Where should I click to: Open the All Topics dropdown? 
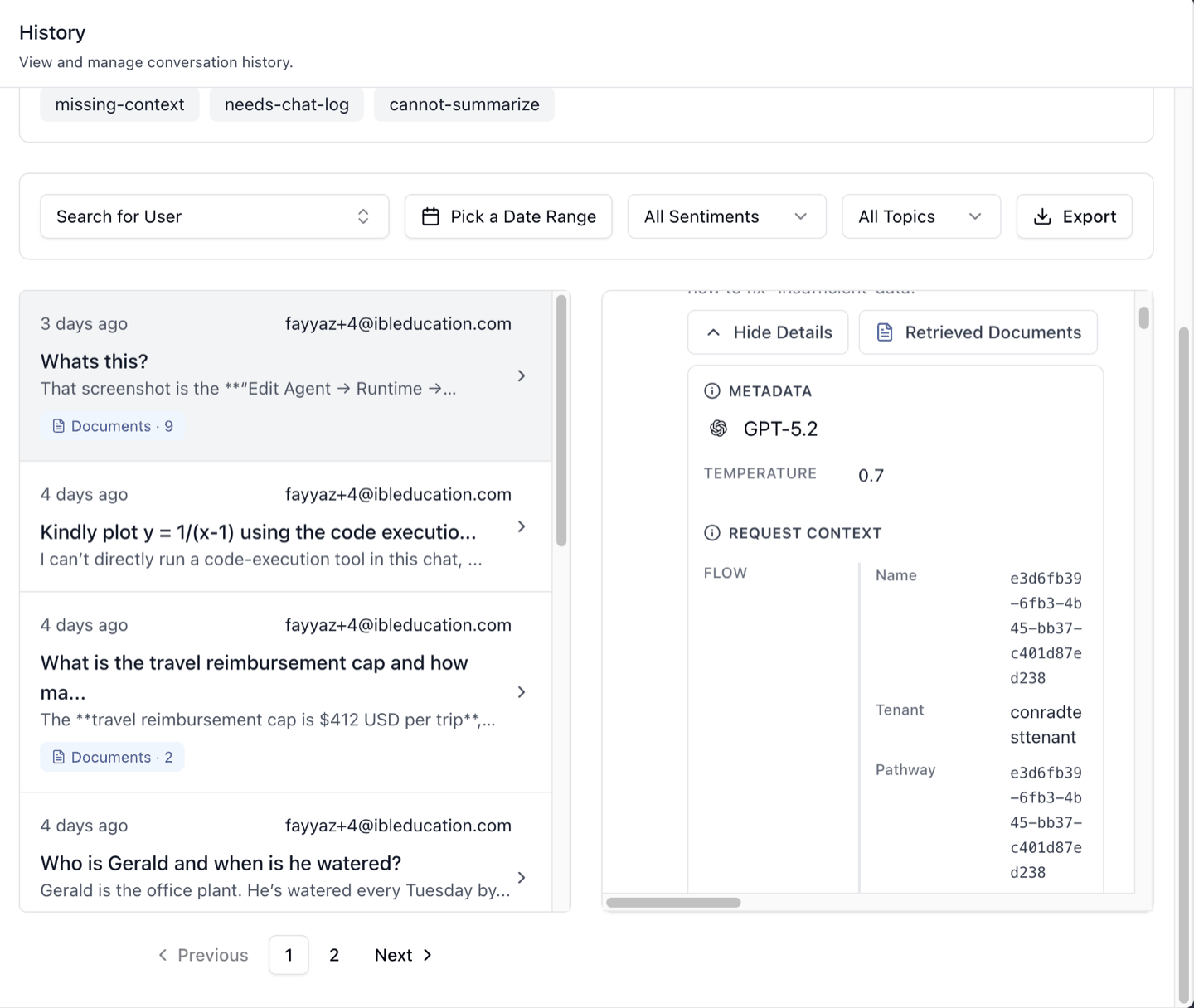[921, 216]
